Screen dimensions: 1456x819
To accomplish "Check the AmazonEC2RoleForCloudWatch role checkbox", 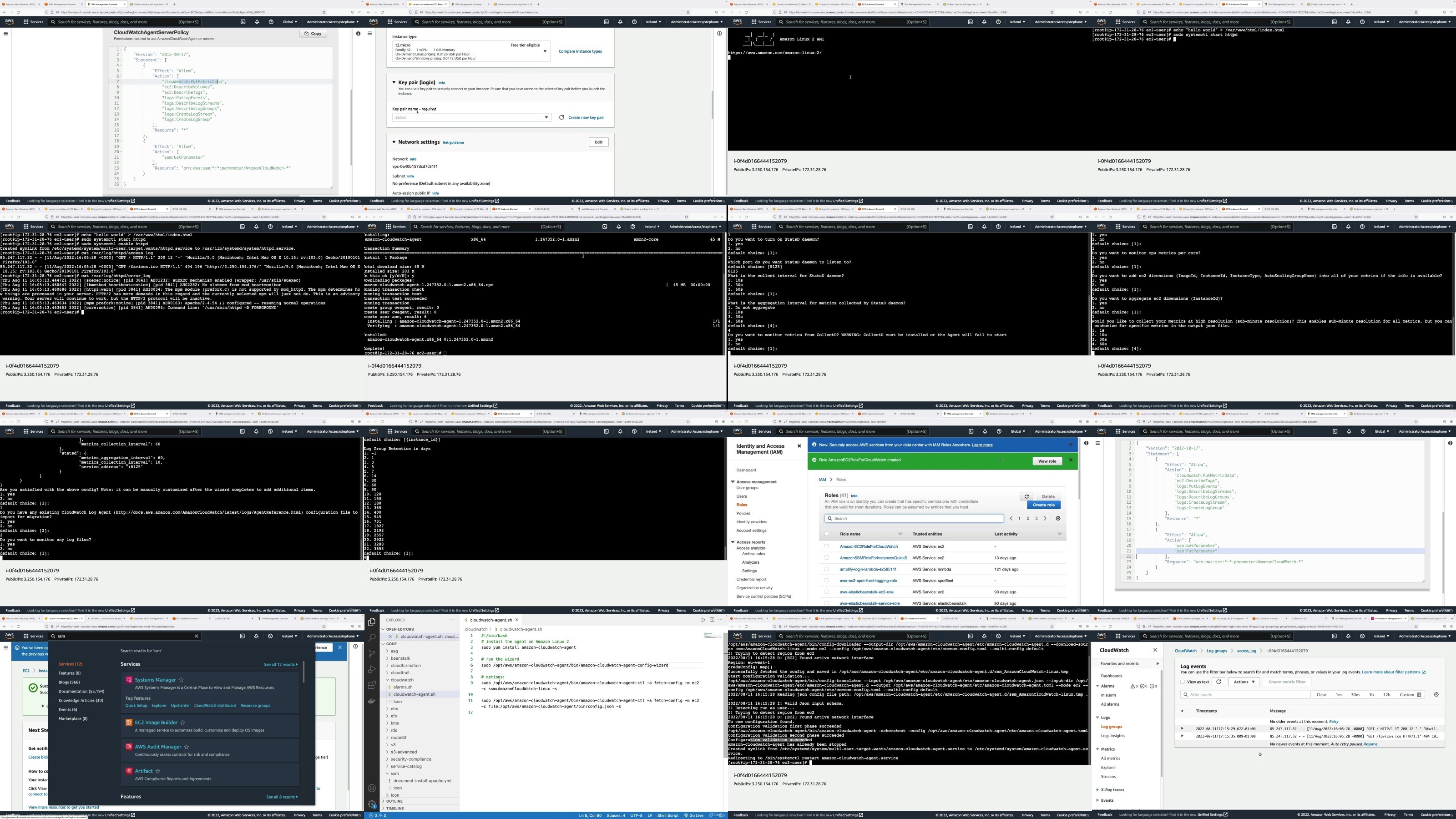I will (x=827, y=546).
